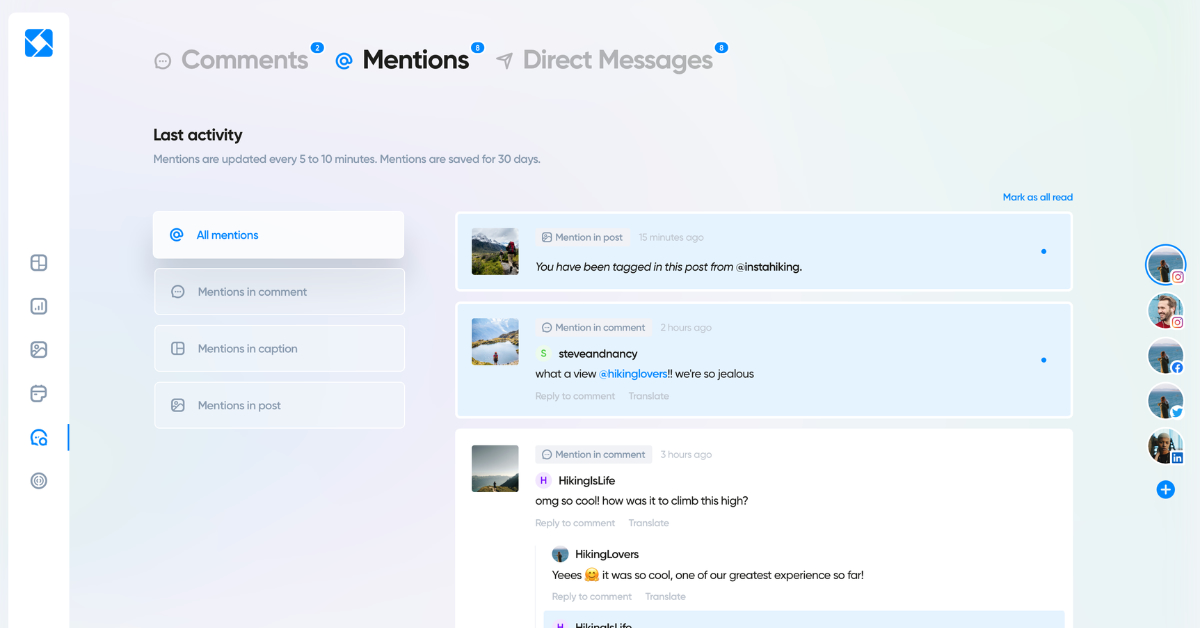Select the Twitter account avatar
Screen dimensions: 1200x628
[x=1165, y=401]
